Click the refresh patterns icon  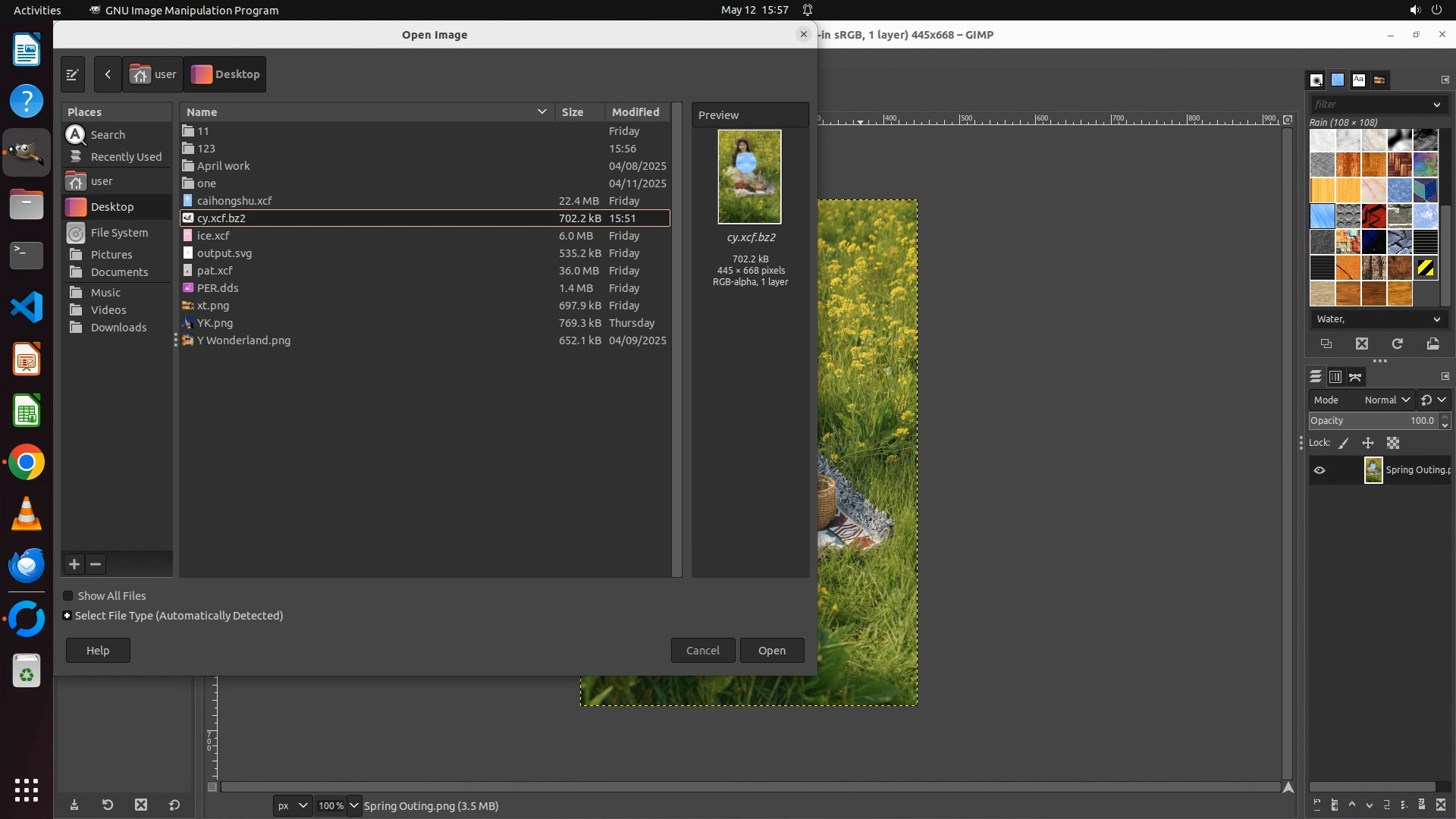tap(1397, 344)
